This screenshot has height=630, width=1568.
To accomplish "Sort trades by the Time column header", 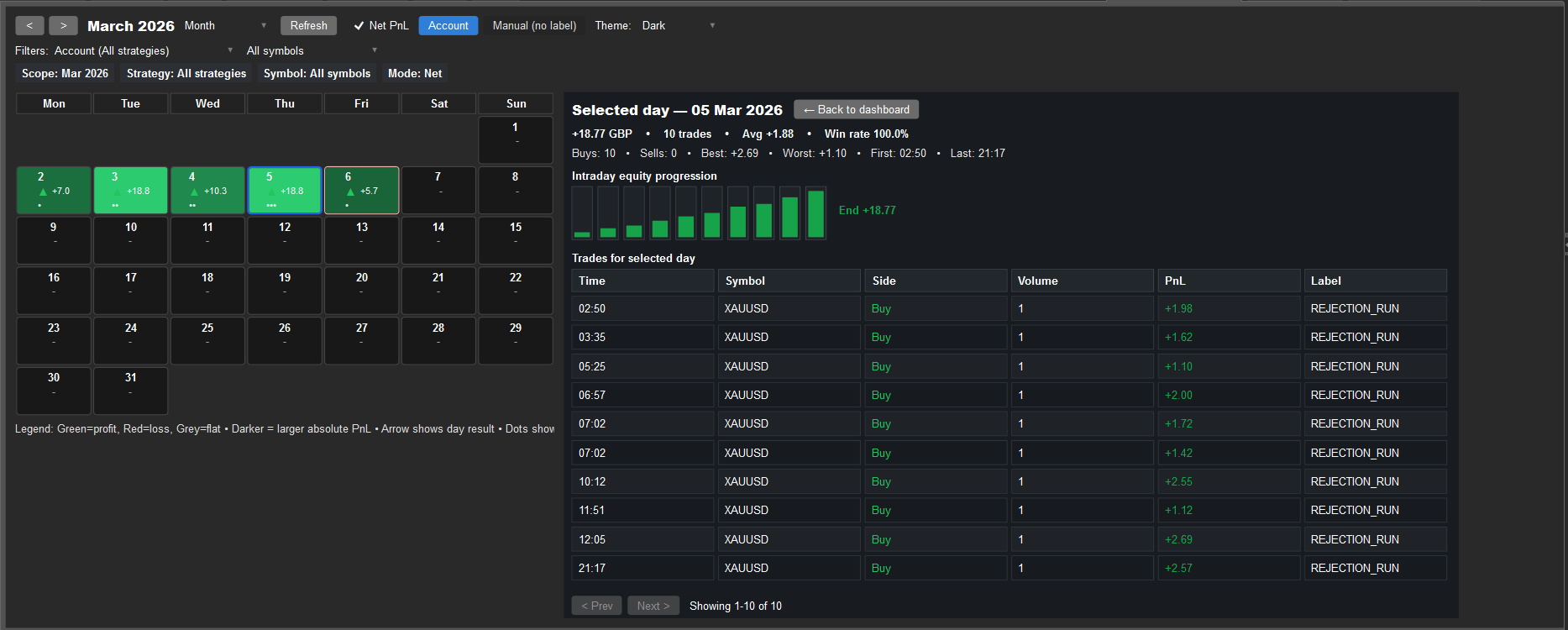I will (x=642, y=281).
